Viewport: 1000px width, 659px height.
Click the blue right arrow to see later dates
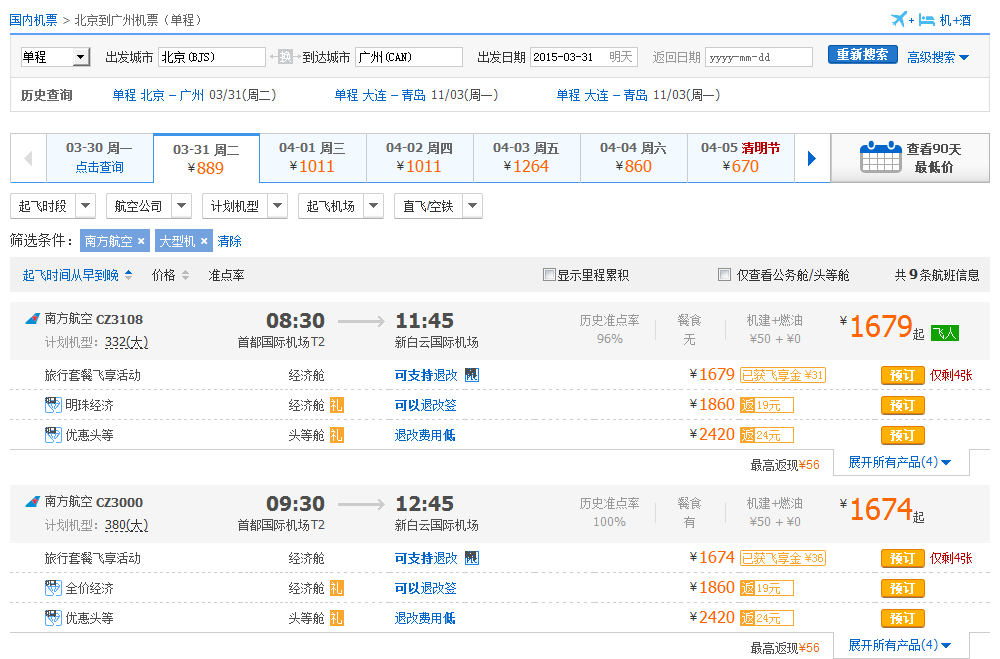tap(813, 158)
